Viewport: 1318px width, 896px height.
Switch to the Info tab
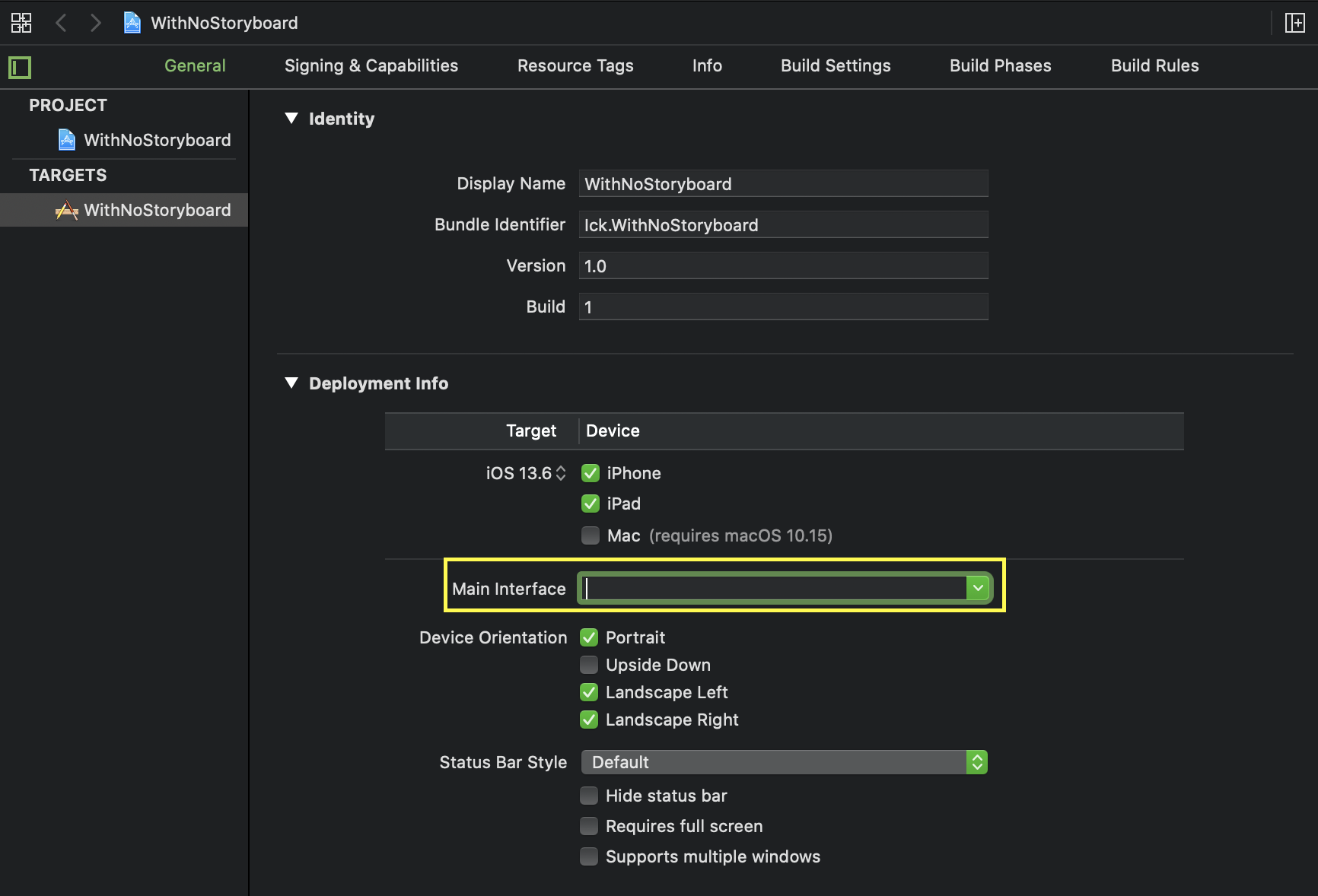(x=707, y=65)
